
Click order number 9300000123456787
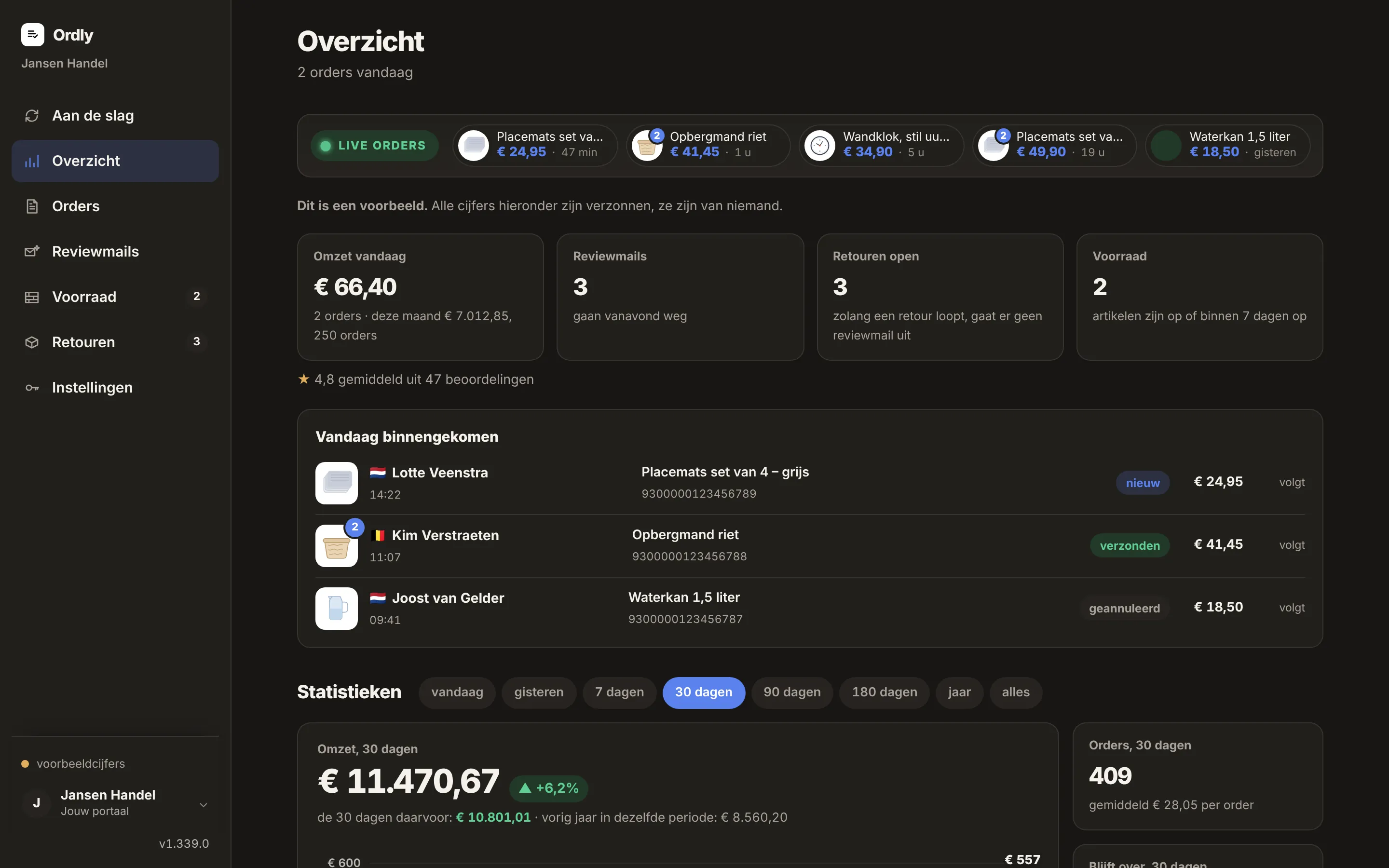(686, 619)
